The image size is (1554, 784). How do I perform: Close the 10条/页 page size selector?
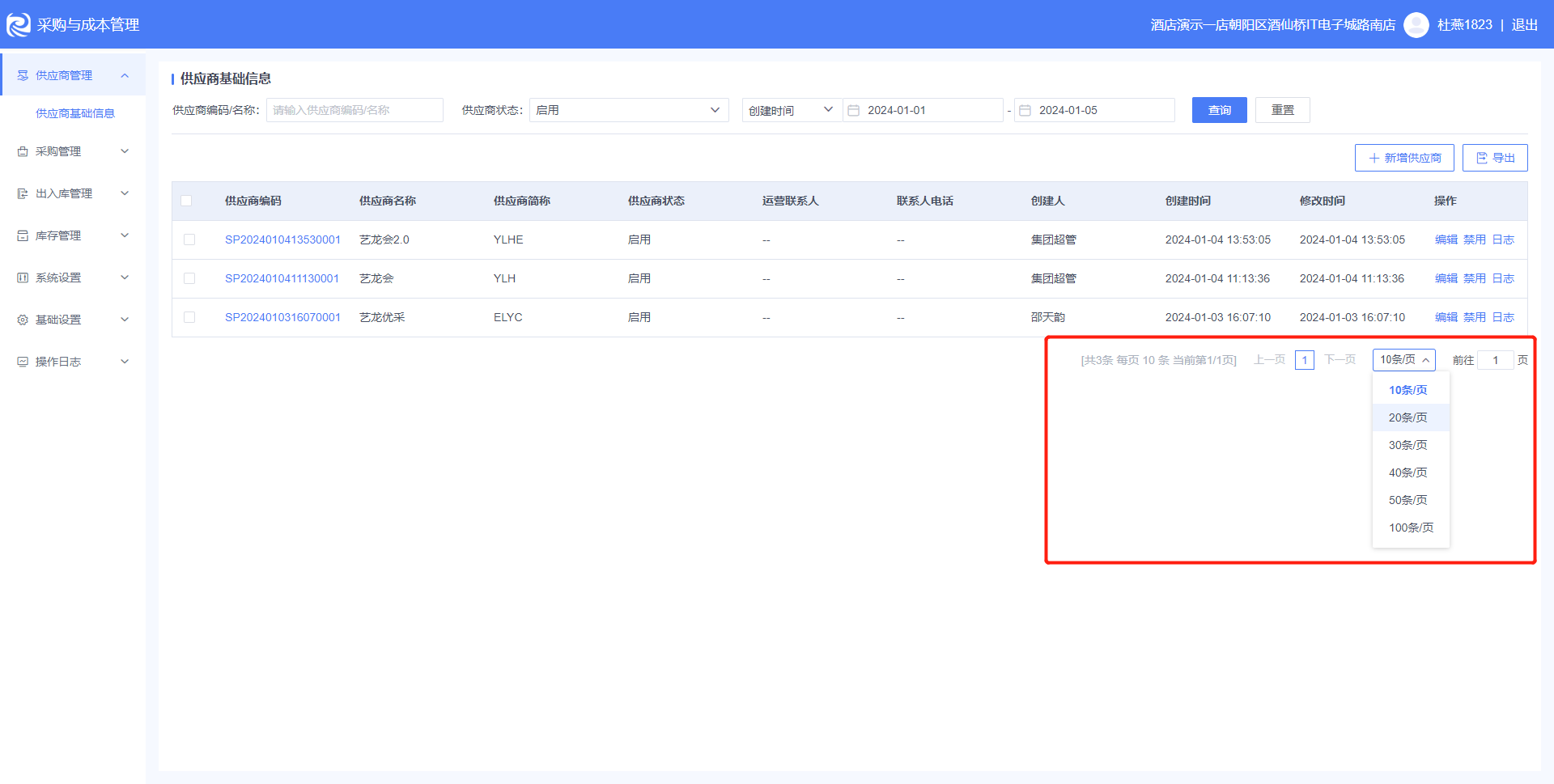pyautogui.click(x=1403, y=360)
